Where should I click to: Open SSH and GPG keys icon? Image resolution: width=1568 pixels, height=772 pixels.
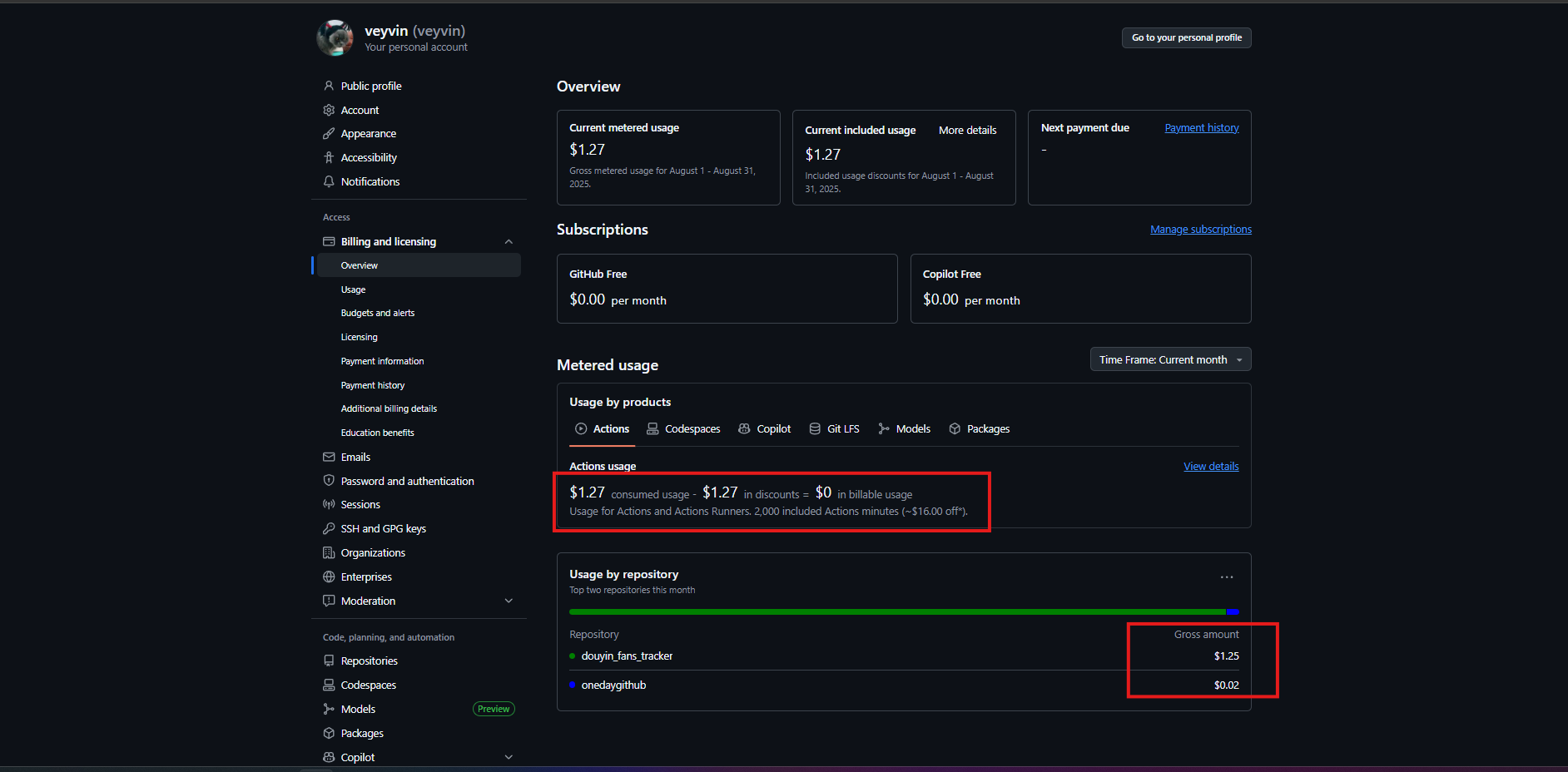coord(329,529)
